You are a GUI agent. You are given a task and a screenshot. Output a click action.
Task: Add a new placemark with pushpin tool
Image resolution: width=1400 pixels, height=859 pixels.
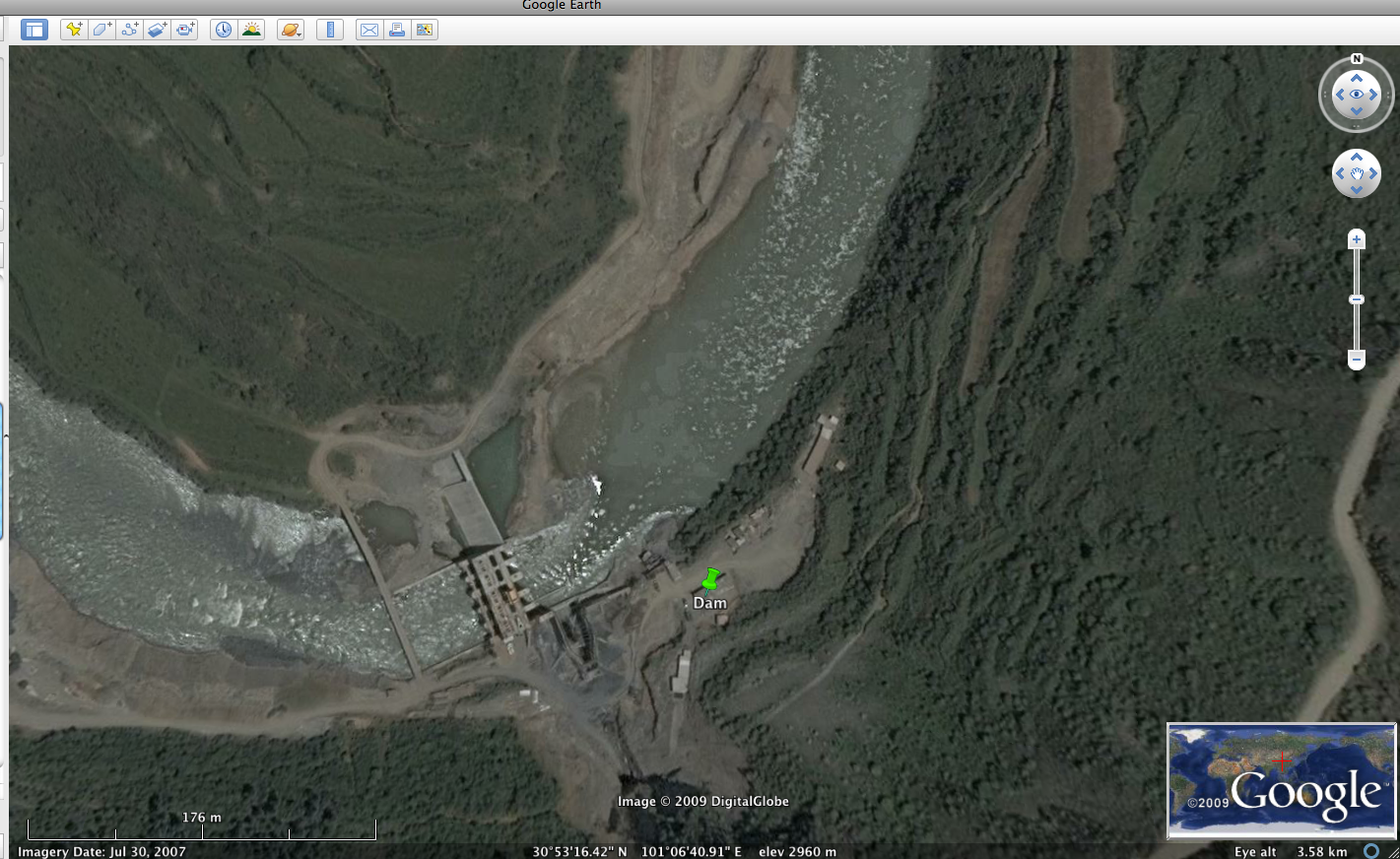point(74,30)
